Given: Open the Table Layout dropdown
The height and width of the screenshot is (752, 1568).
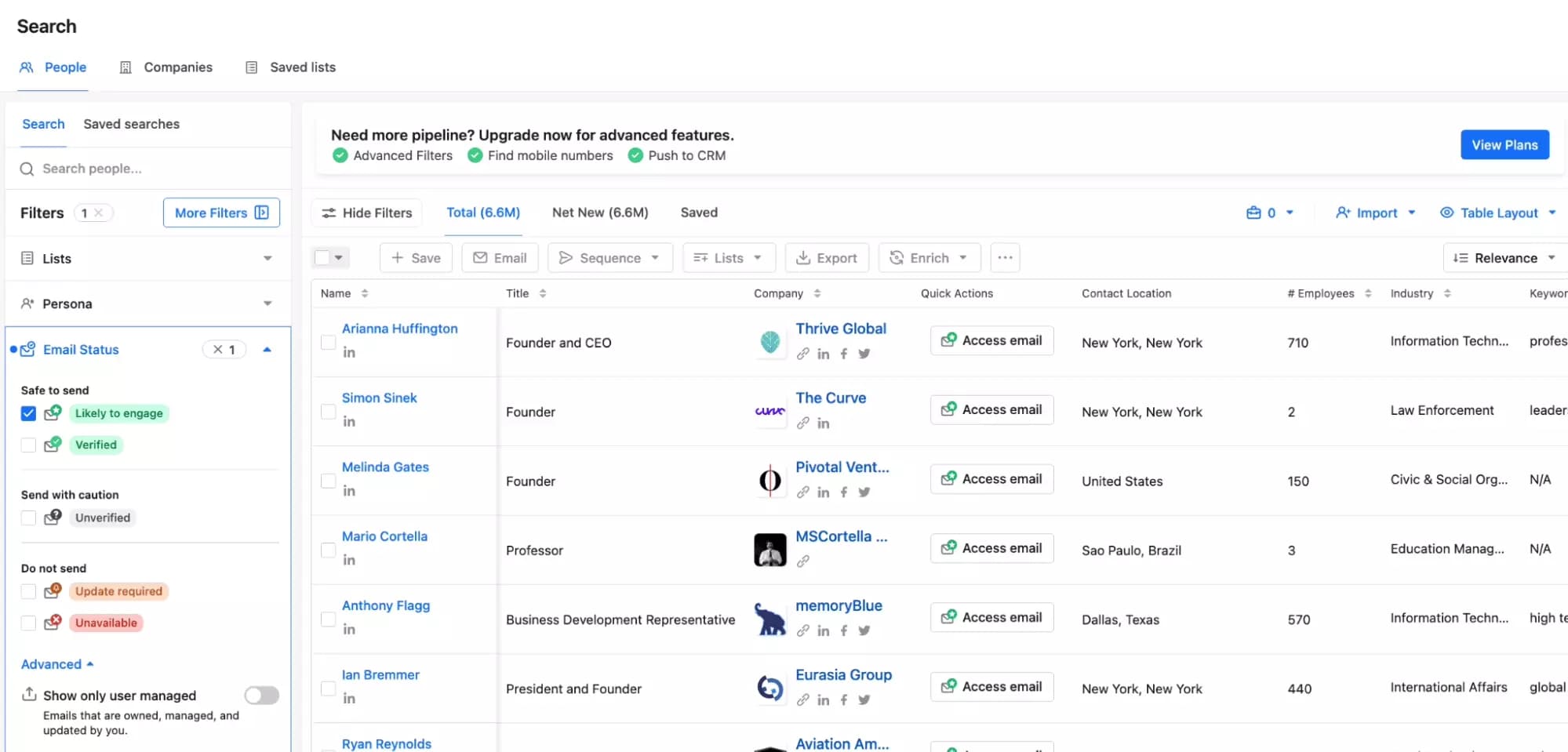Looking at the screenshot, I should point(1497,213).
